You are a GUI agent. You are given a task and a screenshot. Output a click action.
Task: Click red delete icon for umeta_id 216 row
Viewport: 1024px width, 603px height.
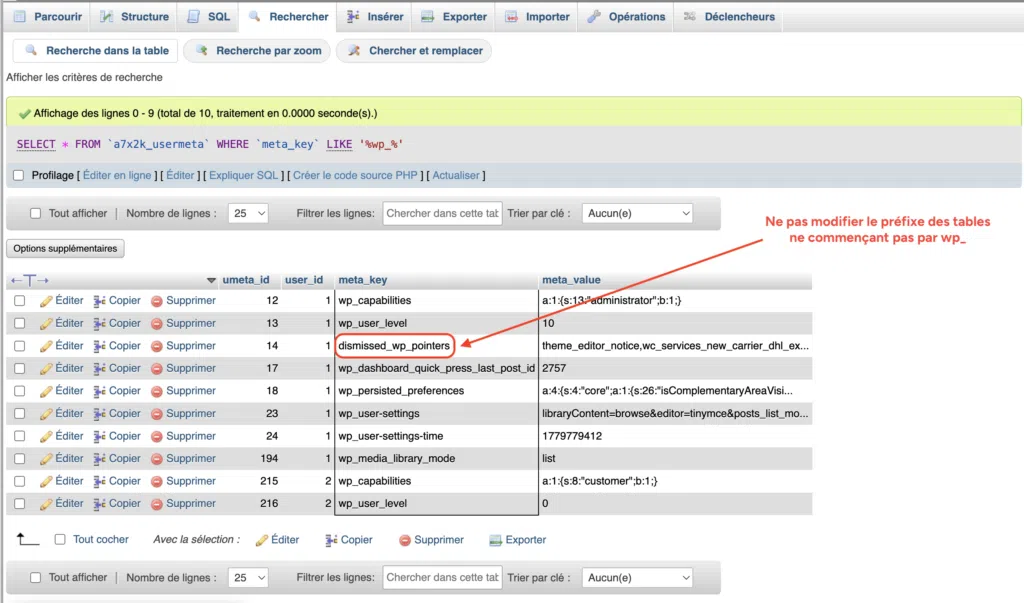157,504
